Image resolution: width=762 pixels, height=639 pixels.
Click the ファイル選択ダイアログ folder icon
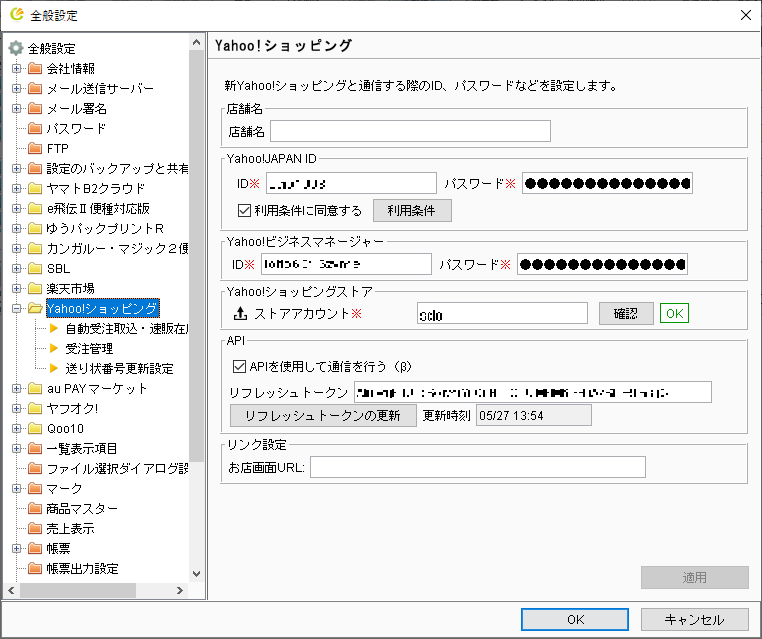[35, 468]
